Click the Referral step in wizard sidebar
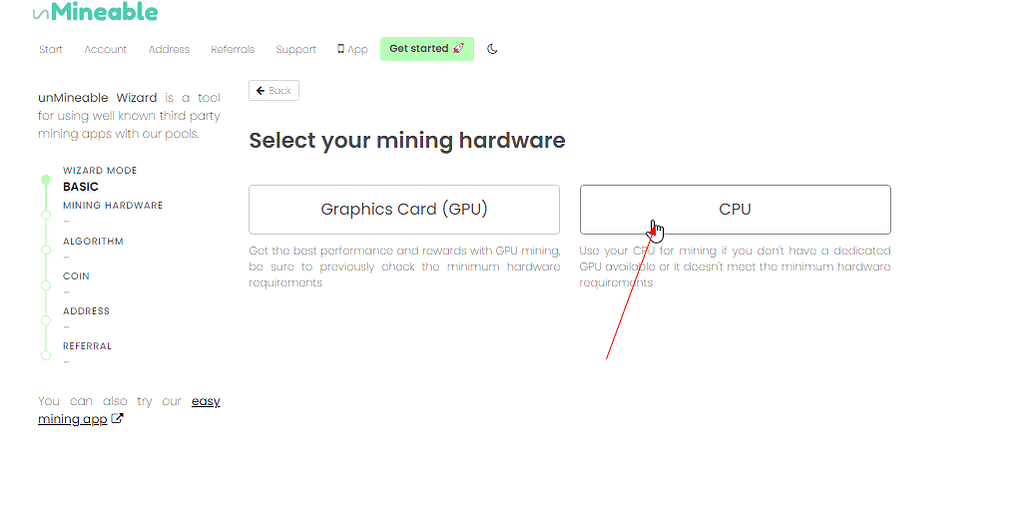 pos(87,346)
